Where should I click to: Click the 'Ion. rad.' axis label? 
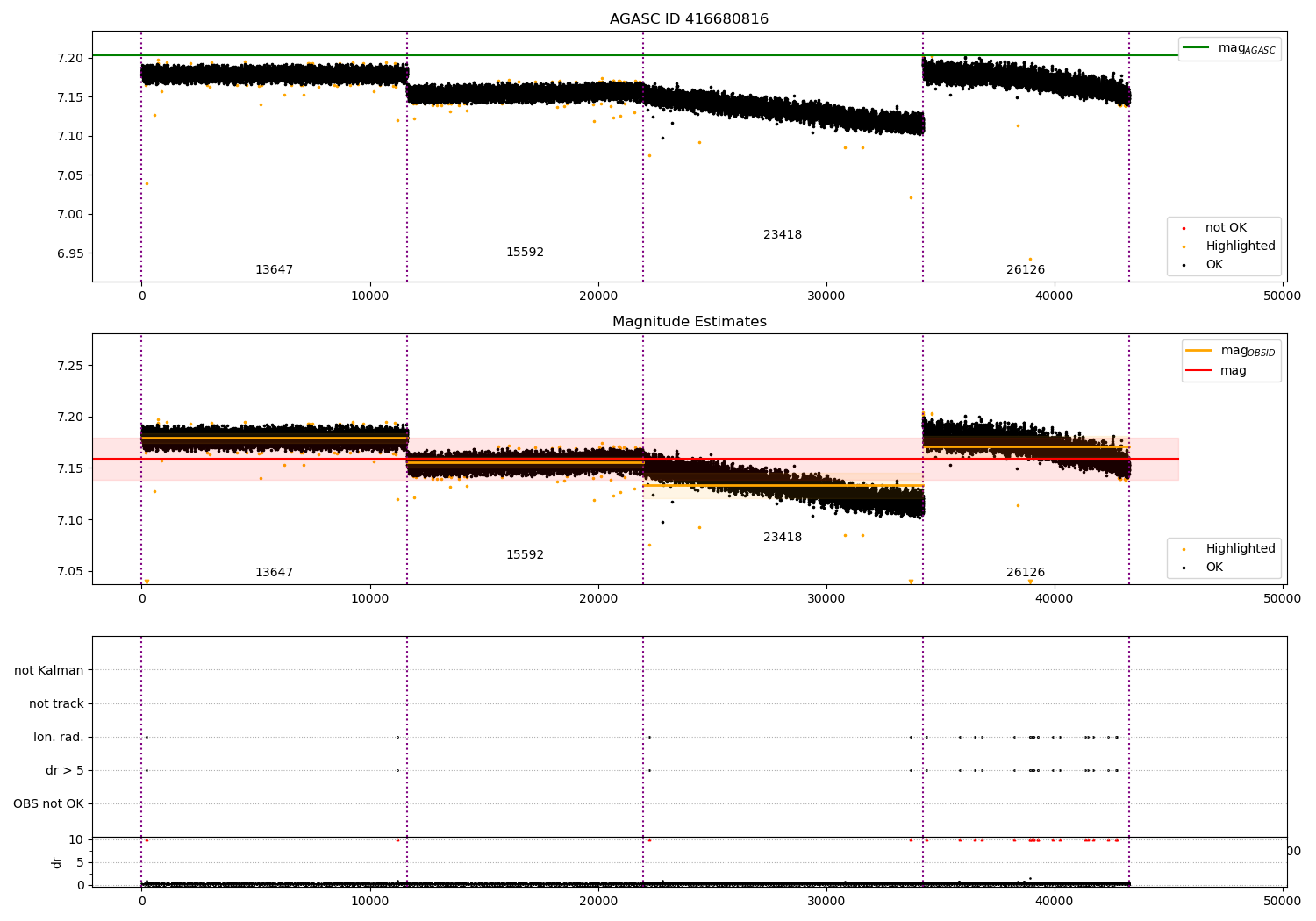(59, 738)
